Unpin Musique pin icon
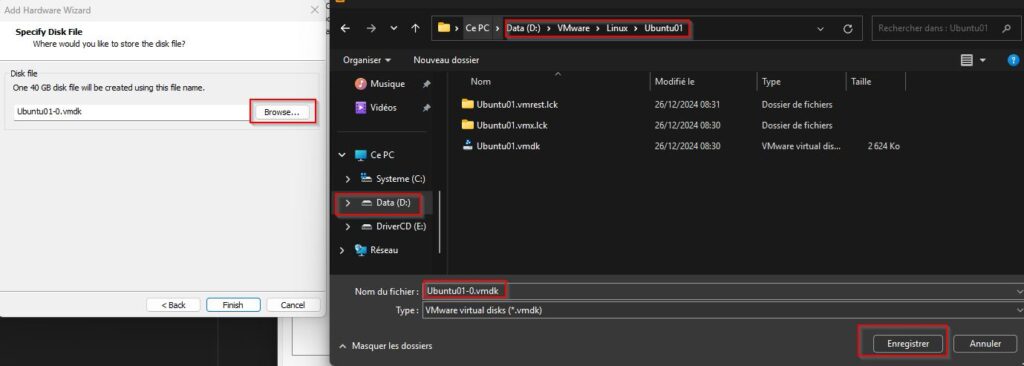Image resolution: width=1024 pixels, height=366 pixels. click(x=426, y=84)
